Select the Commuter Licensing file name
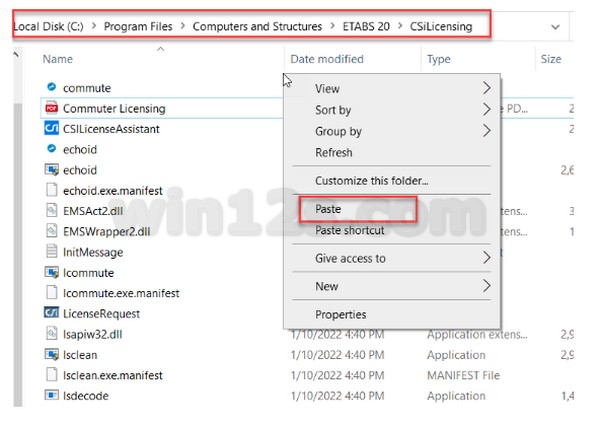Screen dimensions: 600x424 [114, 108]
